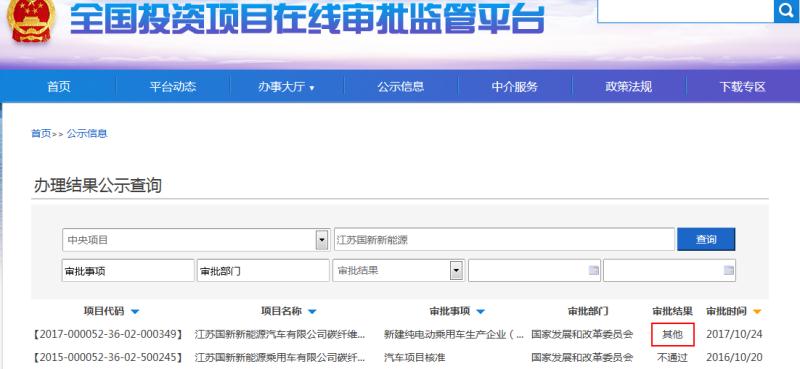Image resolution: width=800 pixels, height=369 pixels.
Task: Click the 审批结果 column header
Action: click(x=672, y=311)
